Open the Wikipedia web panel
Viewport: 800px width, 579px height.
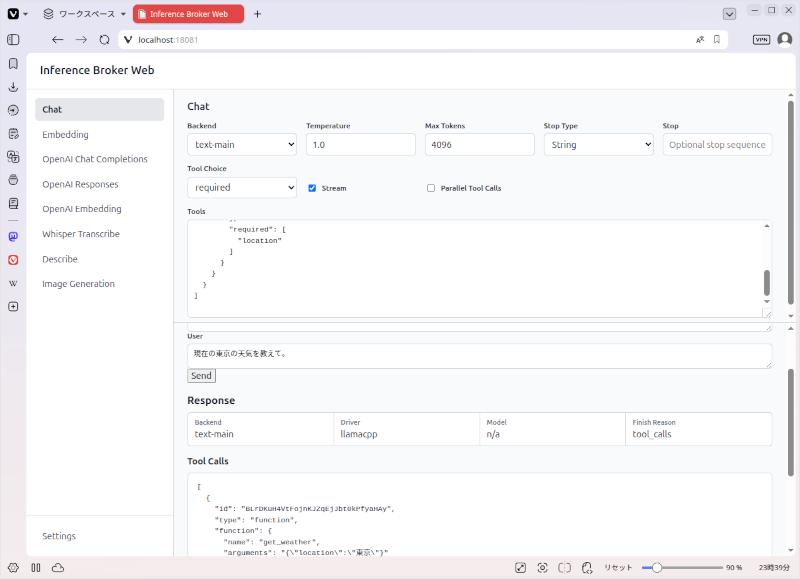(13, 283)
